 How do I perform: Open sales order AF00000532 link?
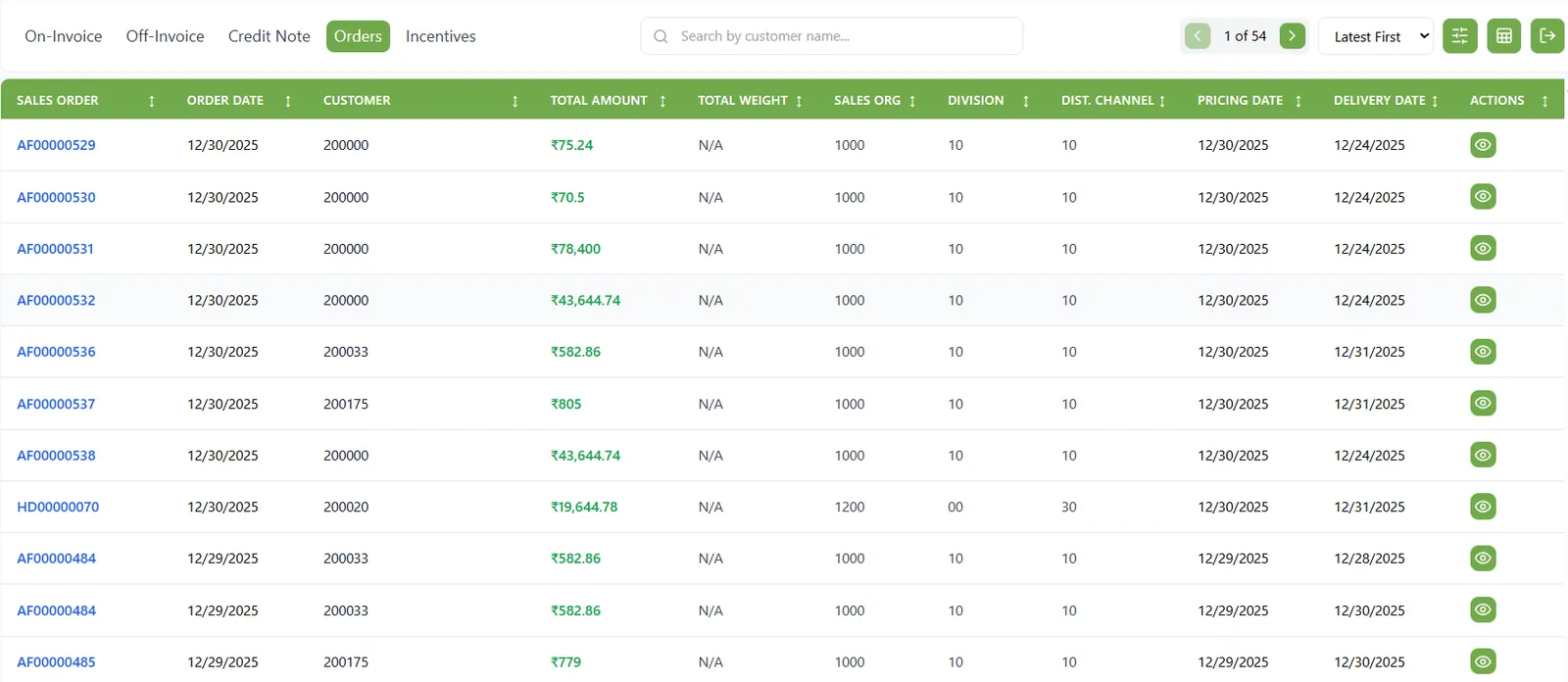(x=56, y=300)
